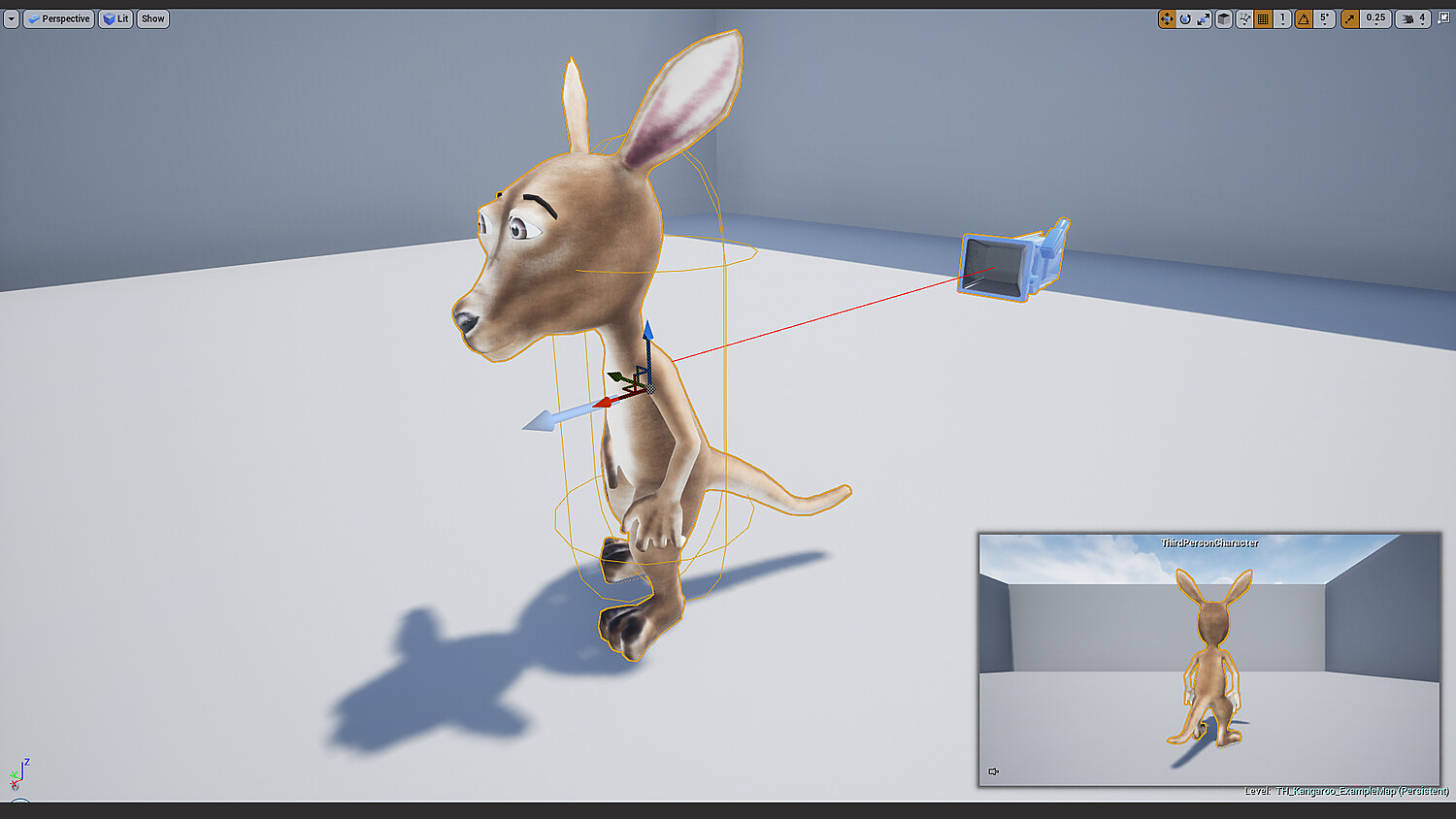The image size is (1456, 819).
Task: Open the 0.25 scale snap dropdown
Action: tap(1375, 18)
